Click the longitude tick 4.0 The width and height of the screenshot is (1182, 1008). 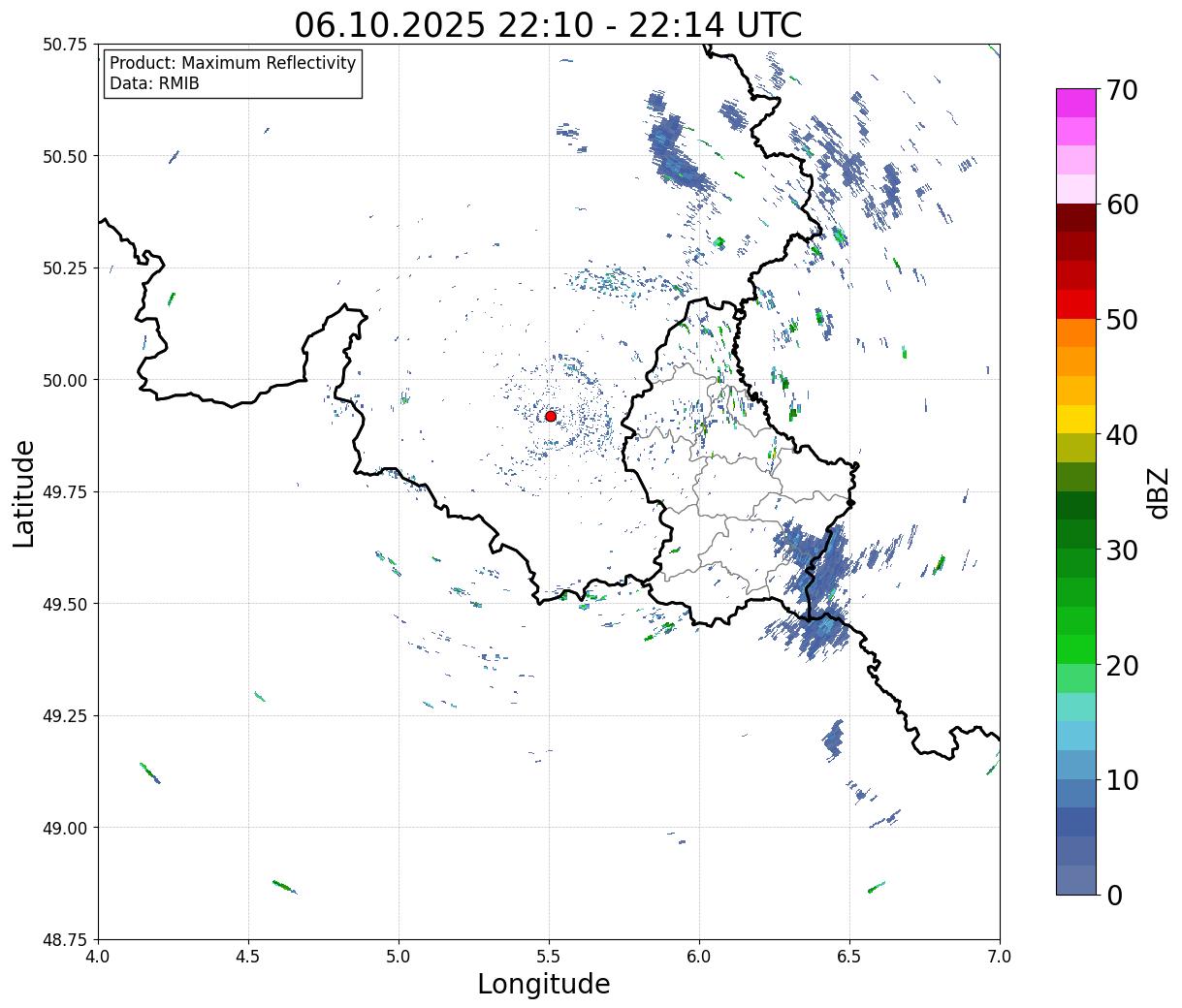[98, 957]
